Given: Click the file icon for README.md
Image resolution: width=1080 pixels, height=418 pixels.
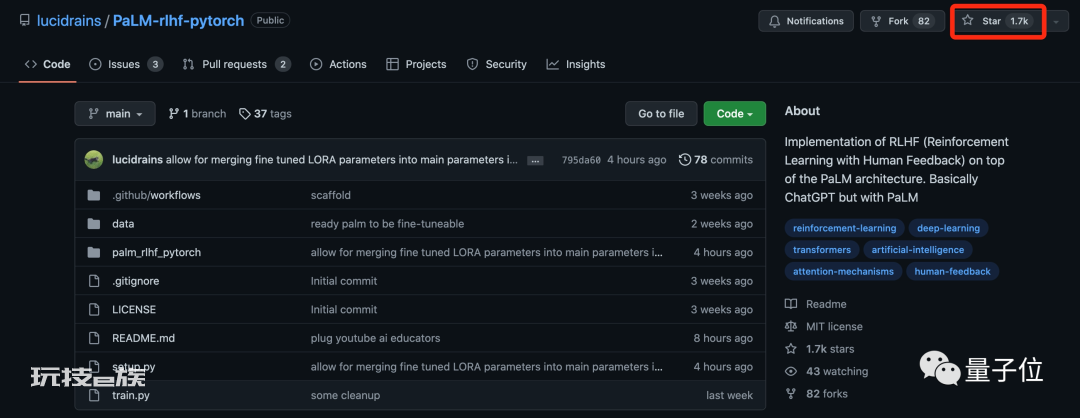Looking at the screenshot, I should click(94, 338).
